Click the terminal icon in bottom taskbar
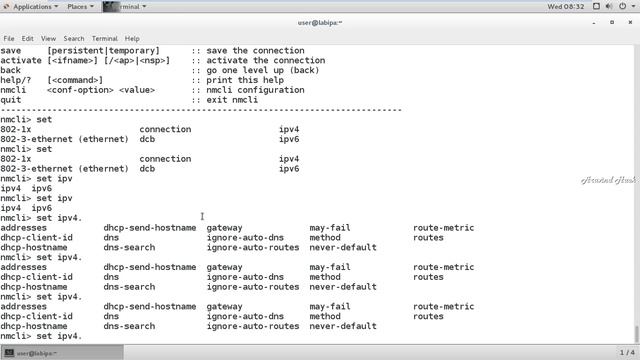The image size is (640, 360). 9,353
